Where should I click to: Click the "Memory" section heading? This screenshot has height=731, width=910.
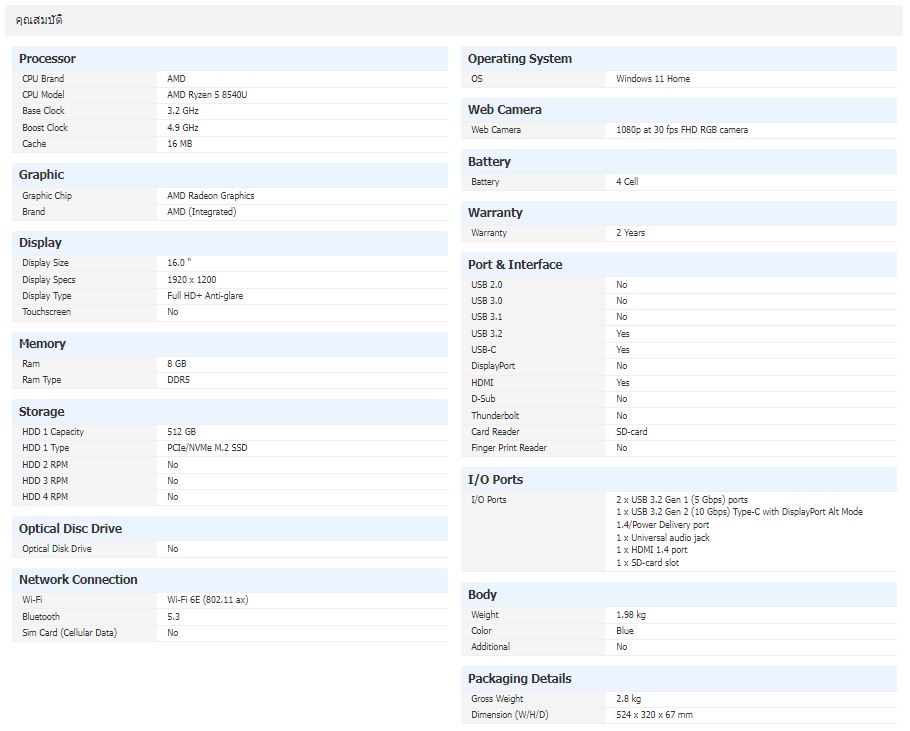42,343
